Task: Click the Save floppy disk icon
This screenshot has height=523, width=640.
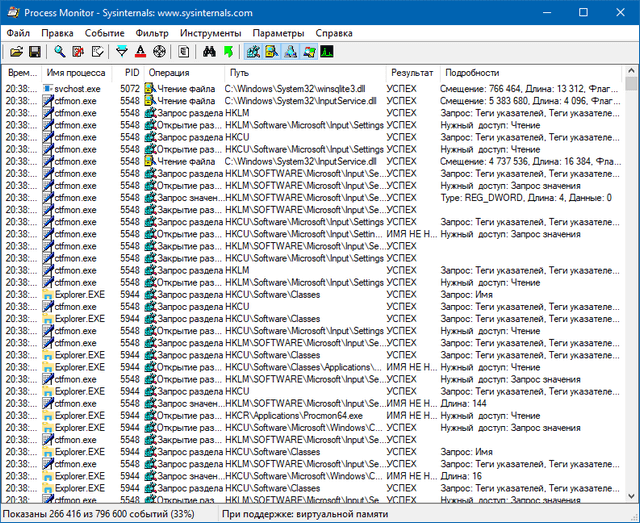Action: 34,51
